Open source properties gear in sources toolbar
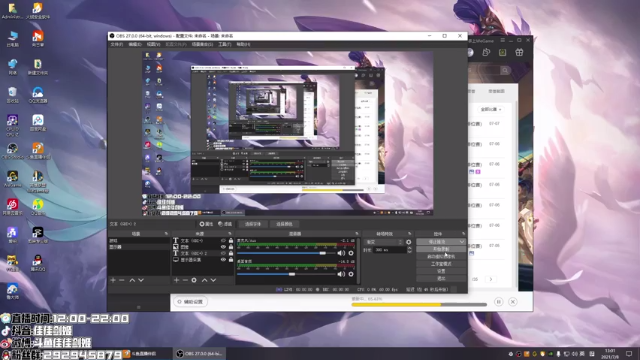This screenshot has height=360, width=640. point(194,280)
